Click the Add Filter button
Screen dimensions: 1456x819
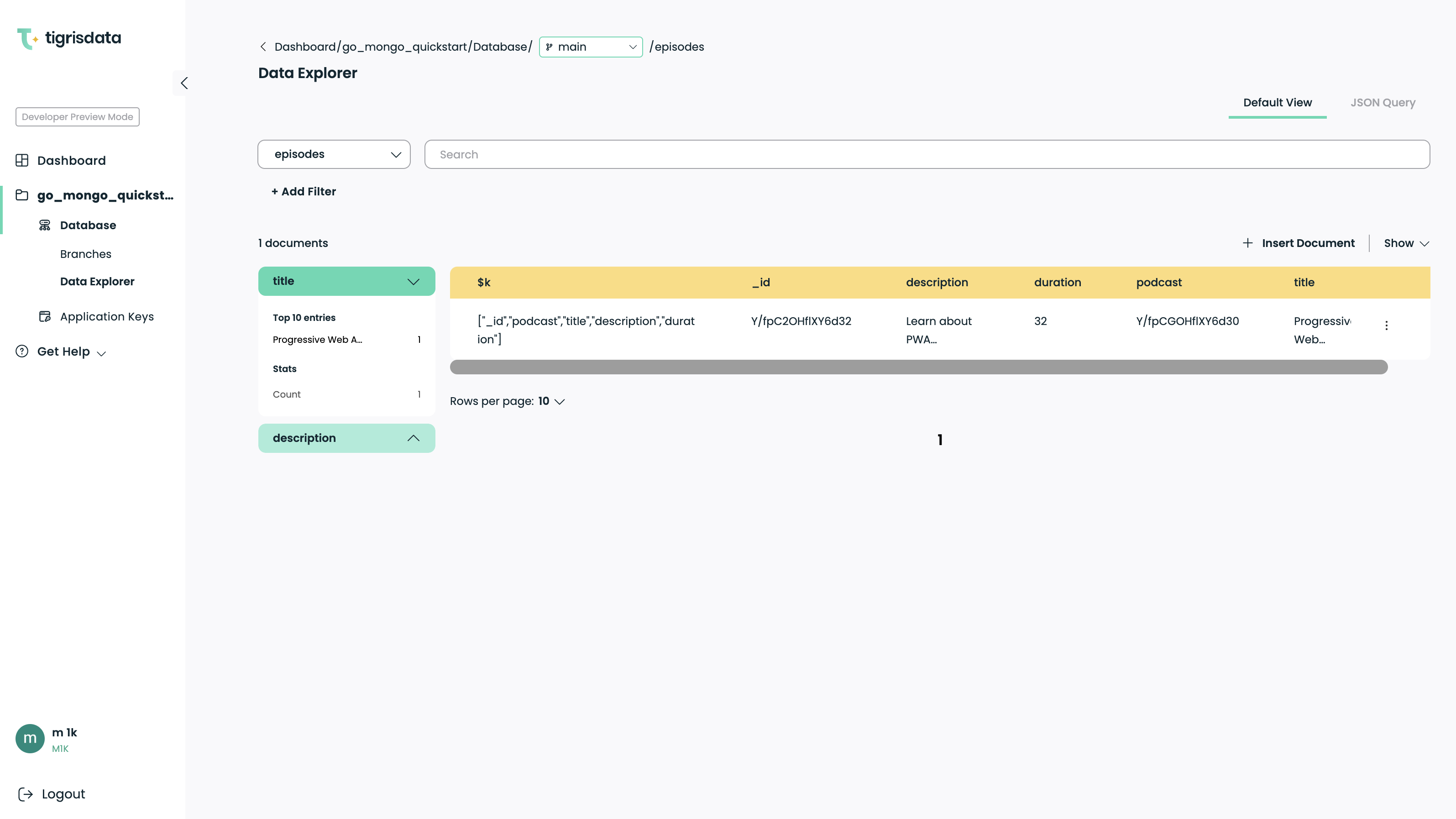(304, 192)
